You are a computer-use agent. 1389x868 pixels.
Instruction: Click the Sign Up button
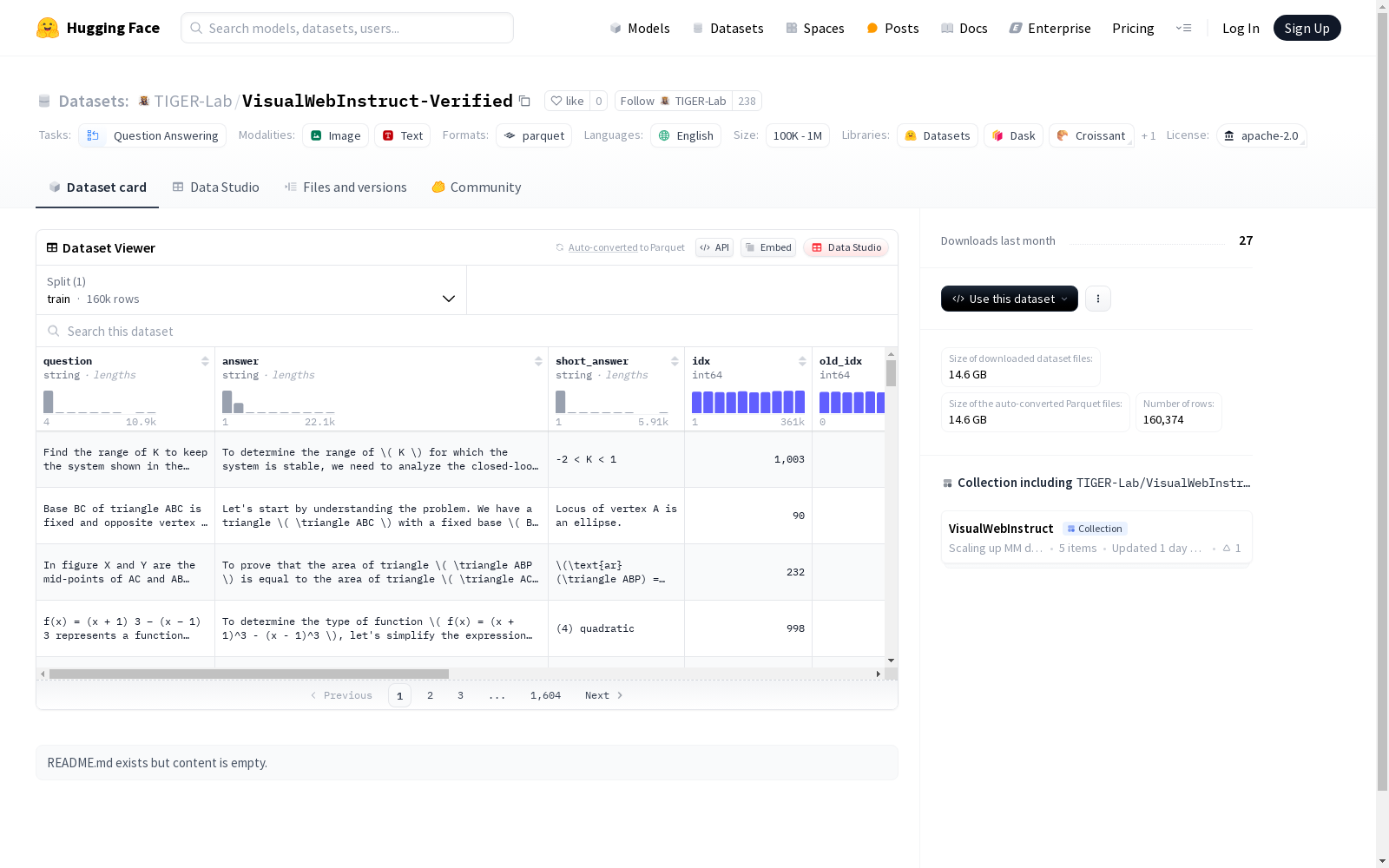click(x=1307, y=28)
